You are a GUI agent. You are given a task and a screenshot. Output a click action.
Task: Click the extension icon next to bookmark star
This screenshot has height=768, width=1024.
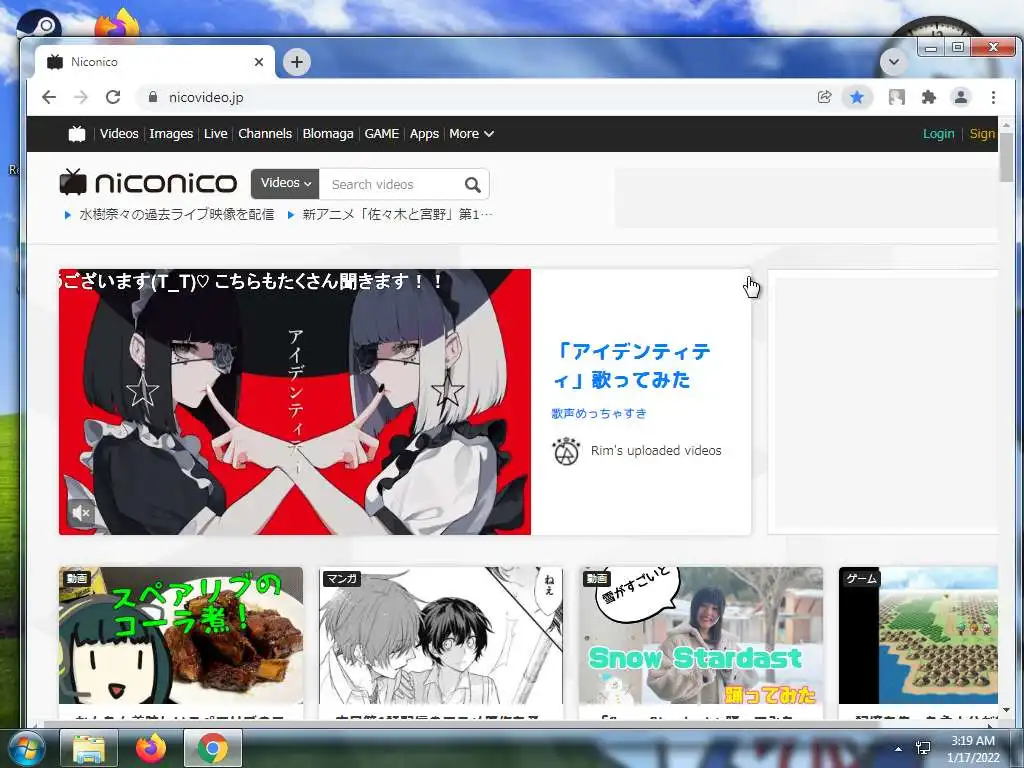coord(897,97)
